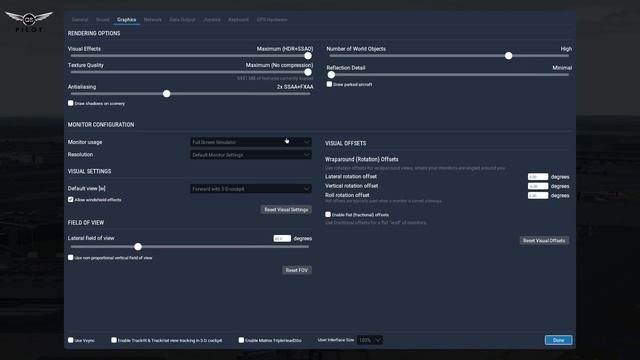Enable Draw parked aircraft checkbox
This screenshot has height=360, width=640.
tap(329, 84)
